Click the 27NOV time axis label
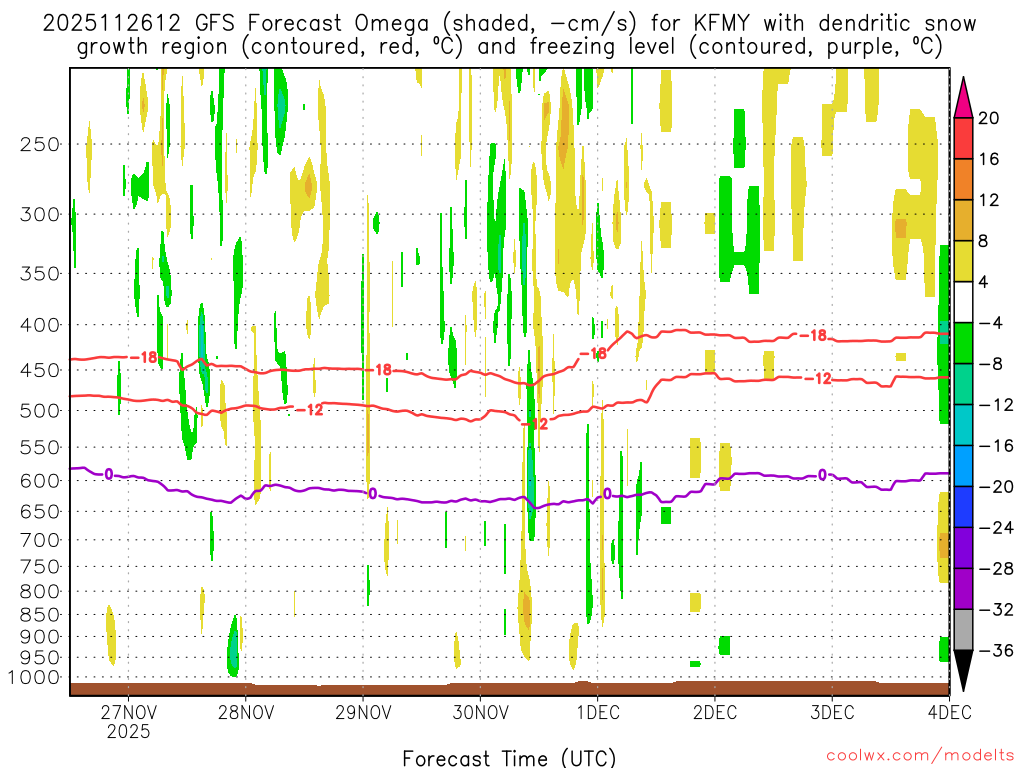Image resolution: width=1024 pixels, height=768 pixels. point(129,711)
